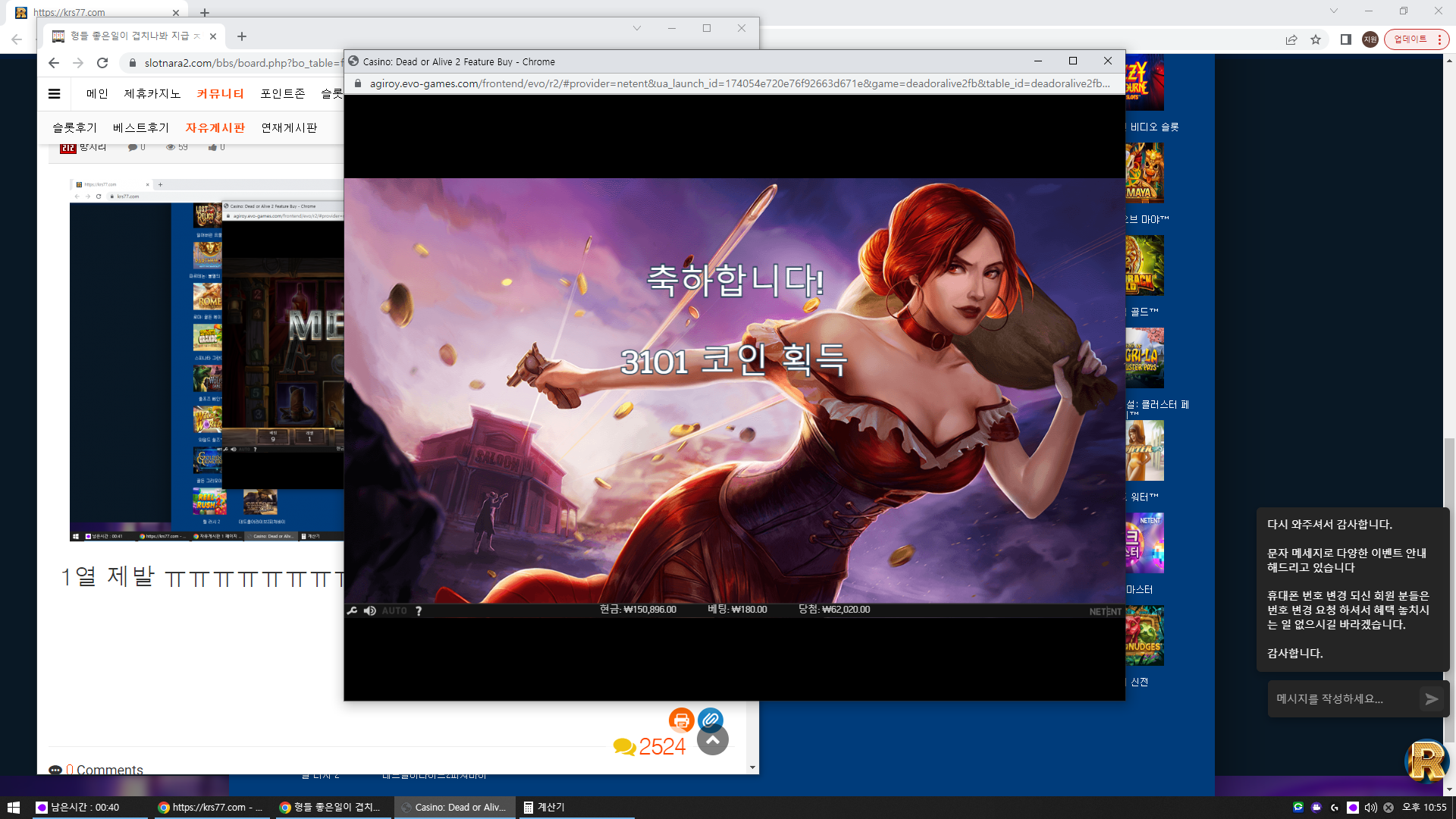Open the game settings wrench icon
Image resolution: width=1456 pixels, height=819 pixels.
(x=352, y=610)
